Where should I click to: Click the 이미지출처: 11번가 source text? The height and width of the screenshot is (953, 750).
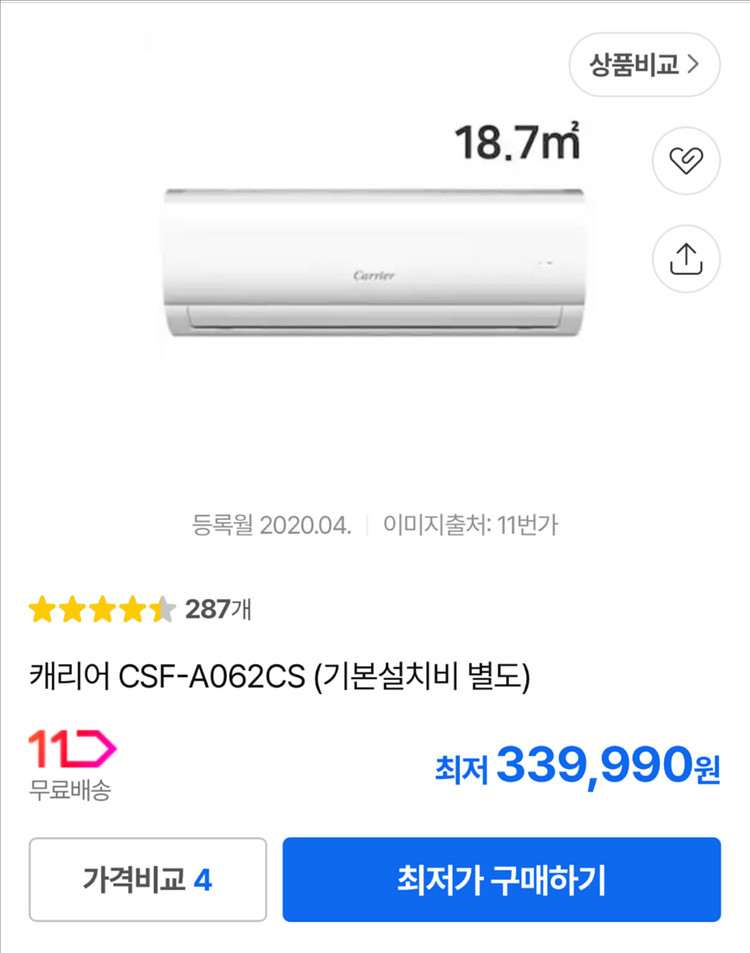tap(469, 525)
